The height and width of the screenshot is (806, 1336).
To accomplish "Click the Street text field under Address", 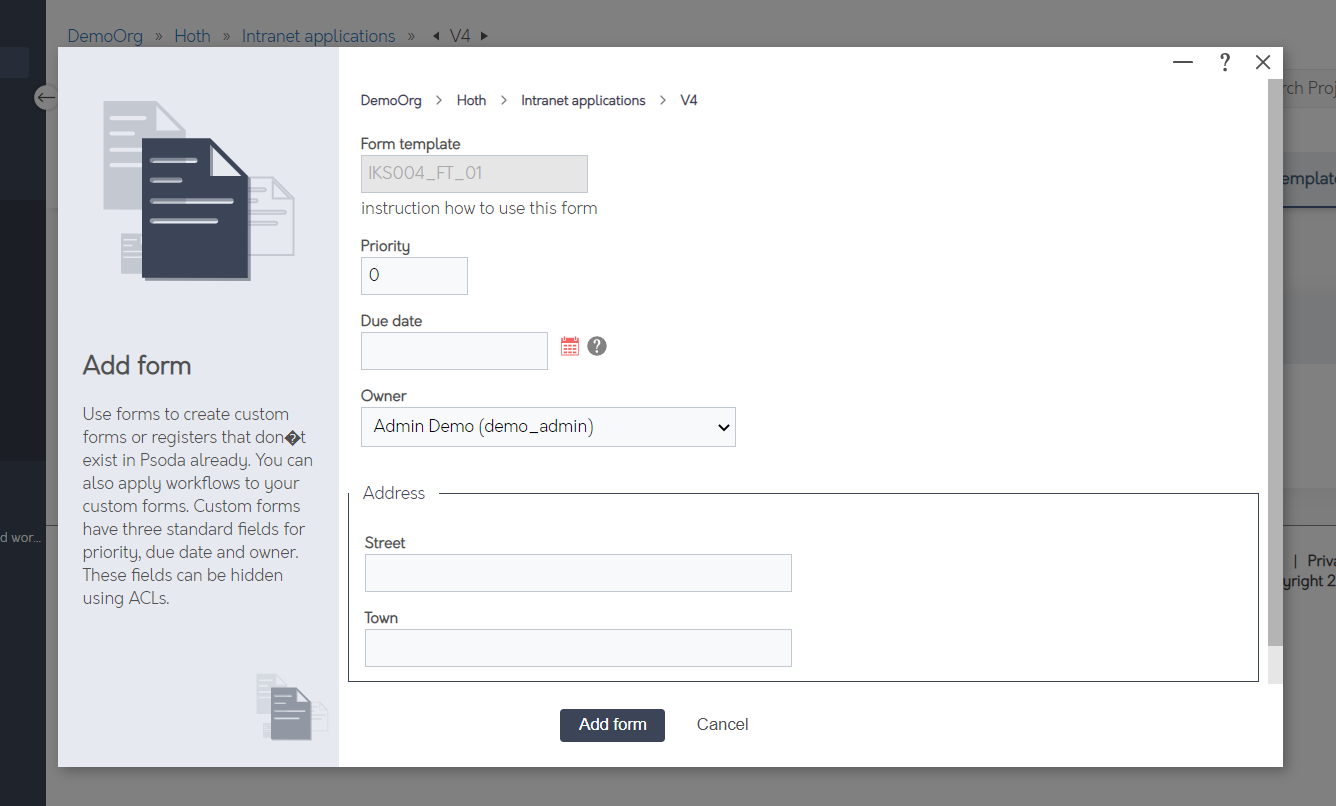I will click(x=577, y=572).
